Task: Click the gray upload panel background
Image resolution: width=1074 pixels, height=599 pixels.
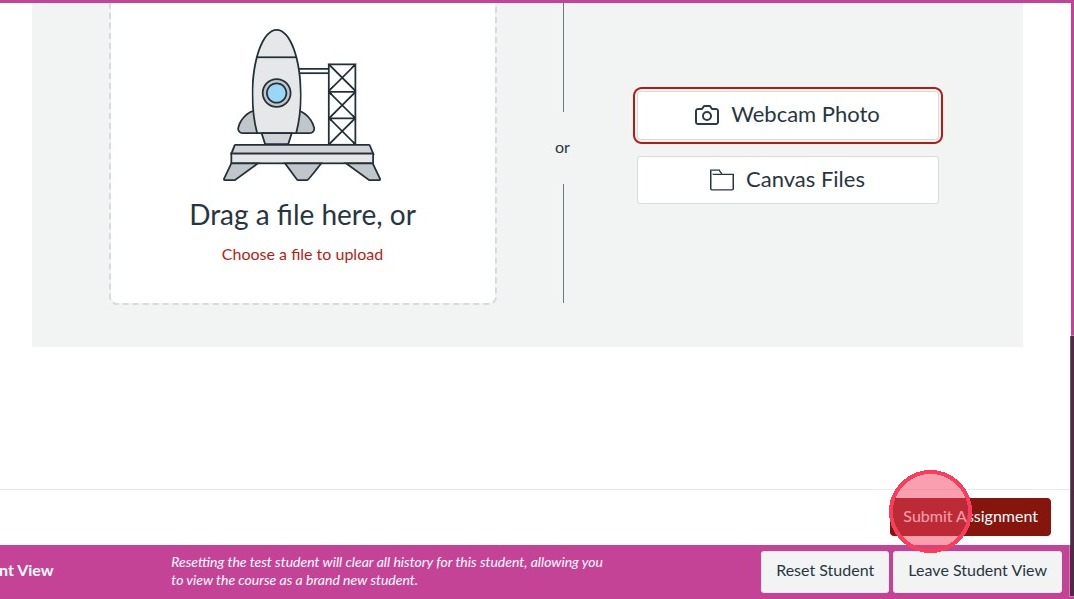Action: pos(800,290)
